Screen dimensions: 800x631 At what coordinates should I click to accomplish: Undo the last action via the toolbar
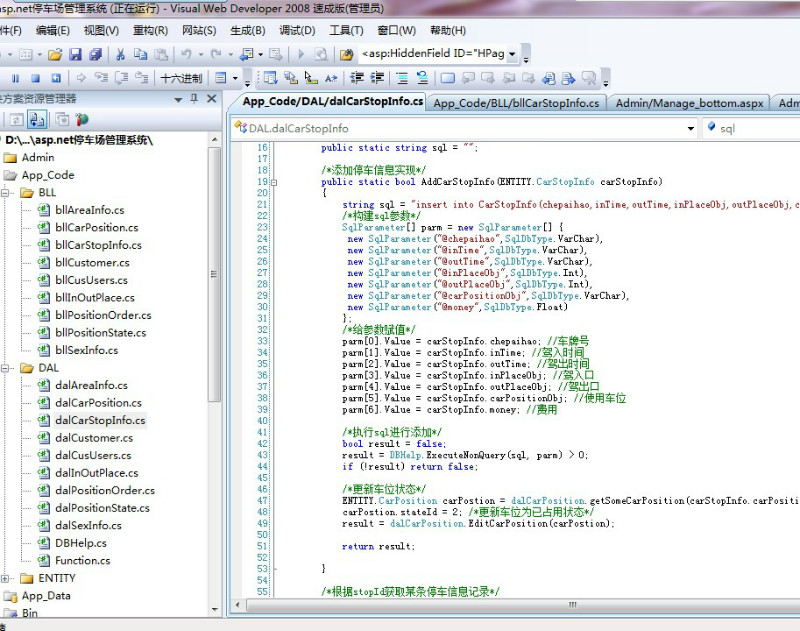click(x=186, y=54)
